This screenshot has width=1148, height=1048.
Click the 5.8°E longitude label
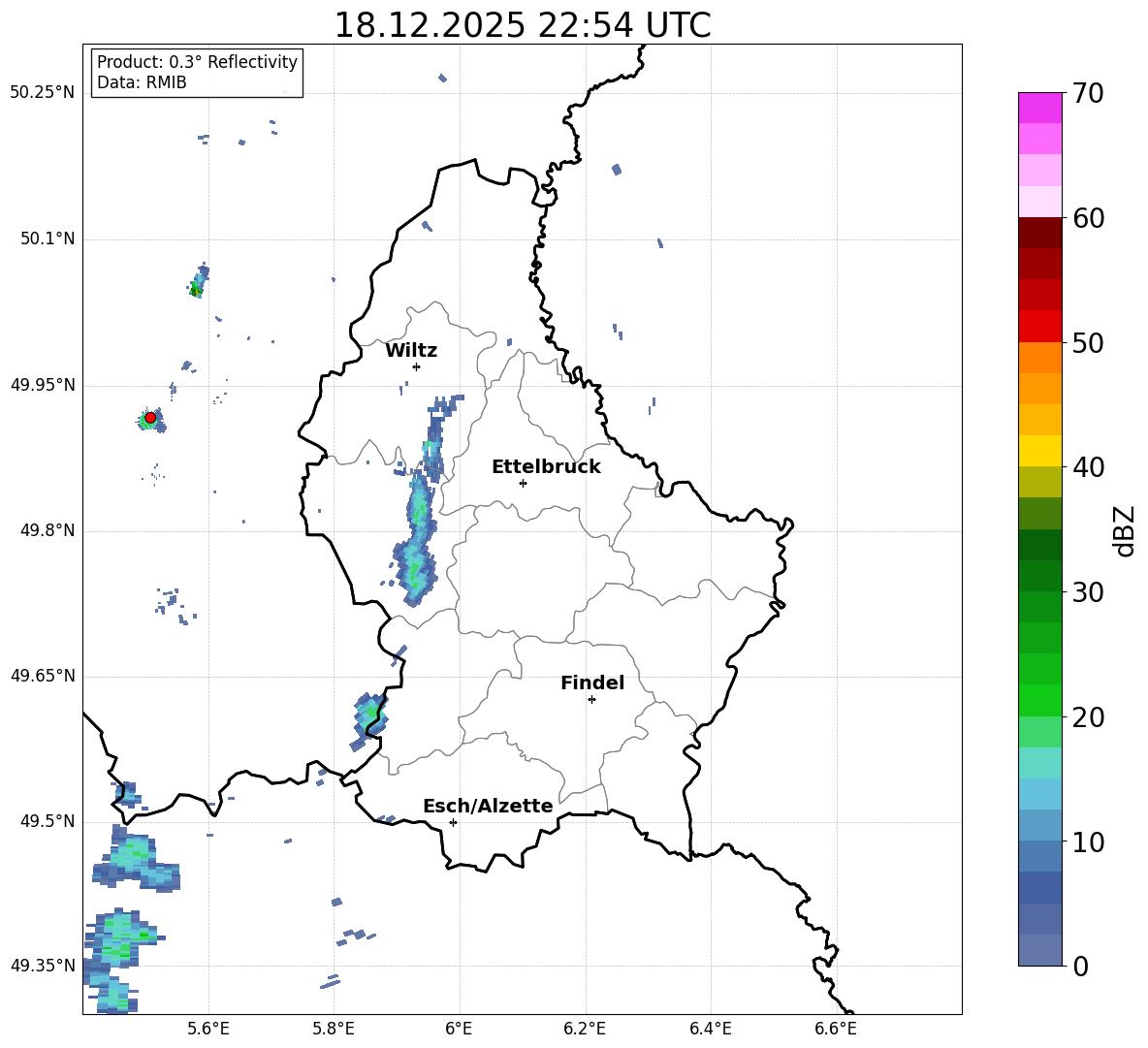(334, 1030)
